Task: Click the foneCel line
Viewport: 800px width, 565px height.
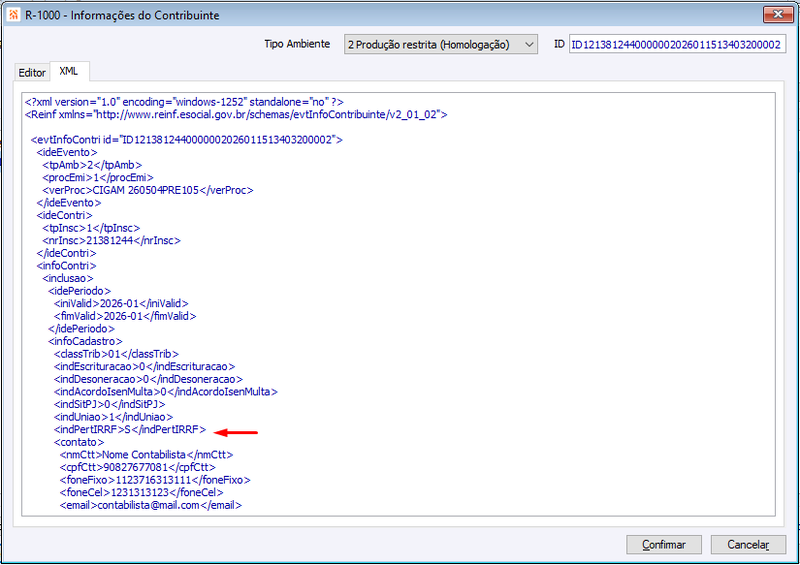Action: click(142, 493)
